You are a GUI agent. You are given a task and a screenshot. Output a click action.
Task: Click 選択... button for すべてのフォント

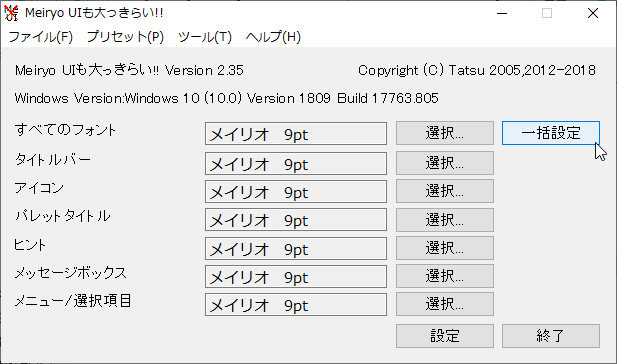pyautogui.click(x=445, y=133)
